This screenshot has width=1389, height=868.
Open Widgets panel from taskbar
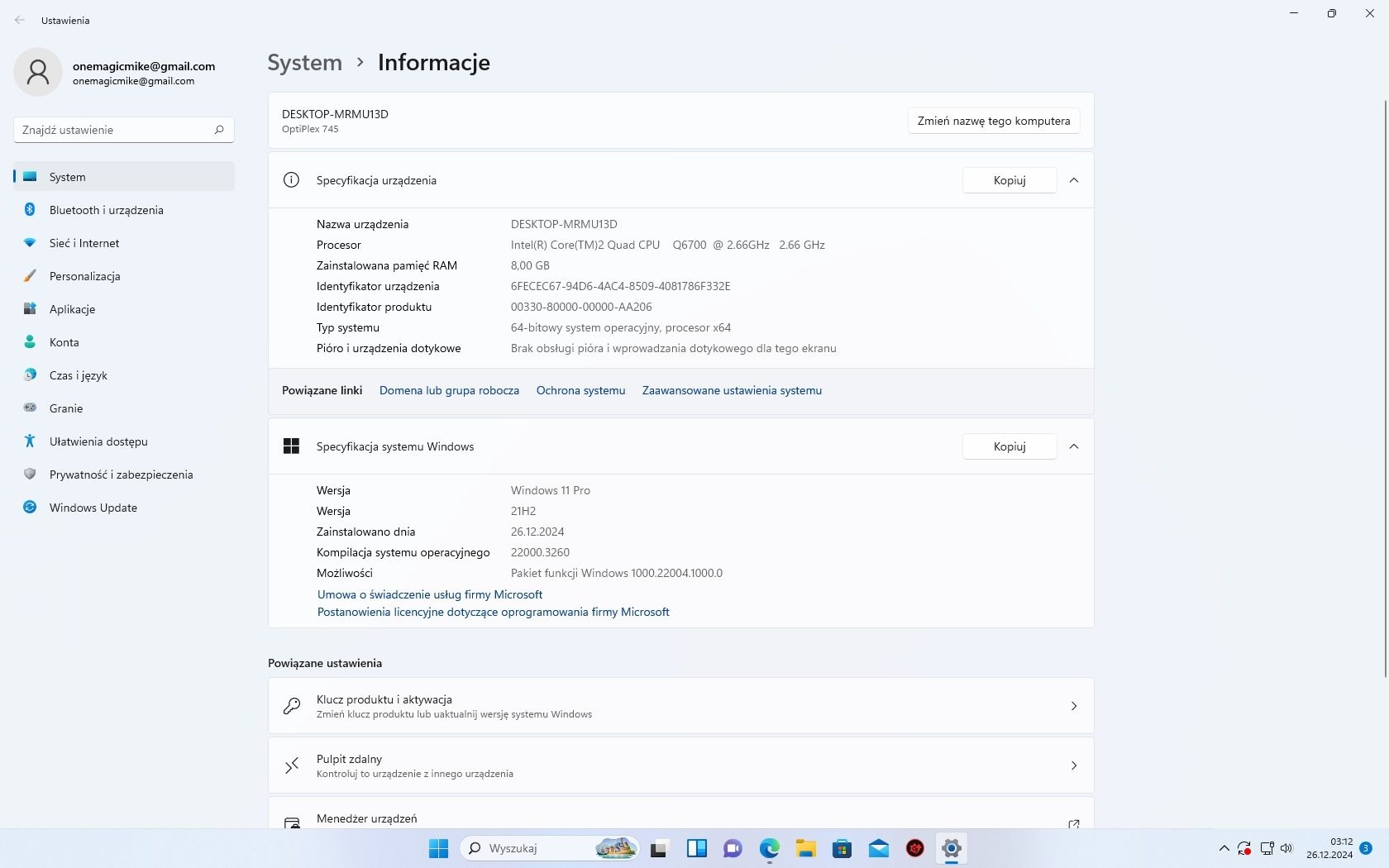point(697,848)
